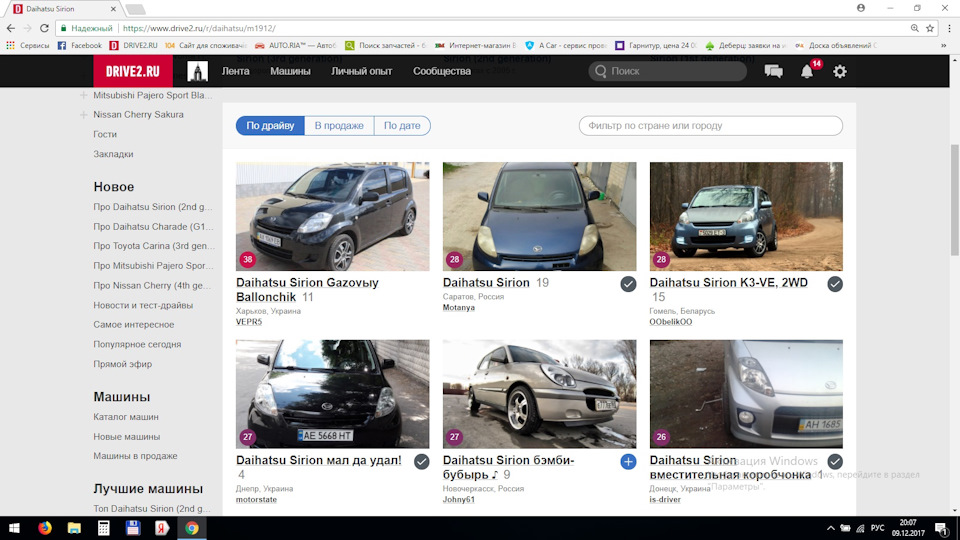Toggle the follow checkmark on Daihatsu Sirion мал да удал
Image resolution: width=960 pixels, height=540 pixels.
click(x=421, y=462)
